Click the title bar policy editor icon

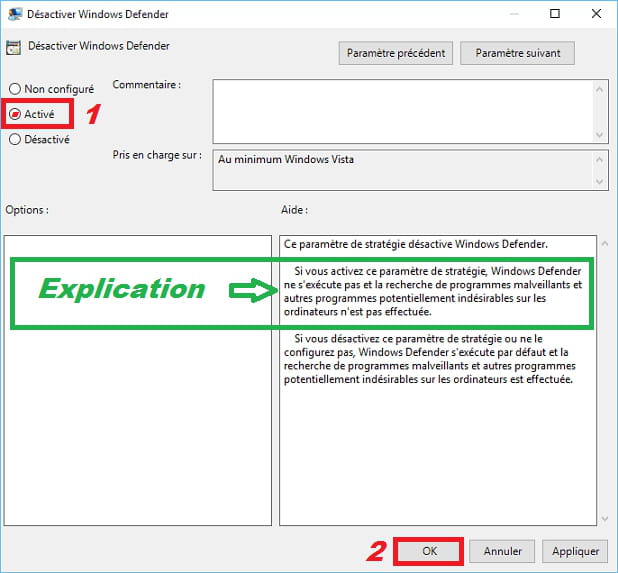pos(15,14)
